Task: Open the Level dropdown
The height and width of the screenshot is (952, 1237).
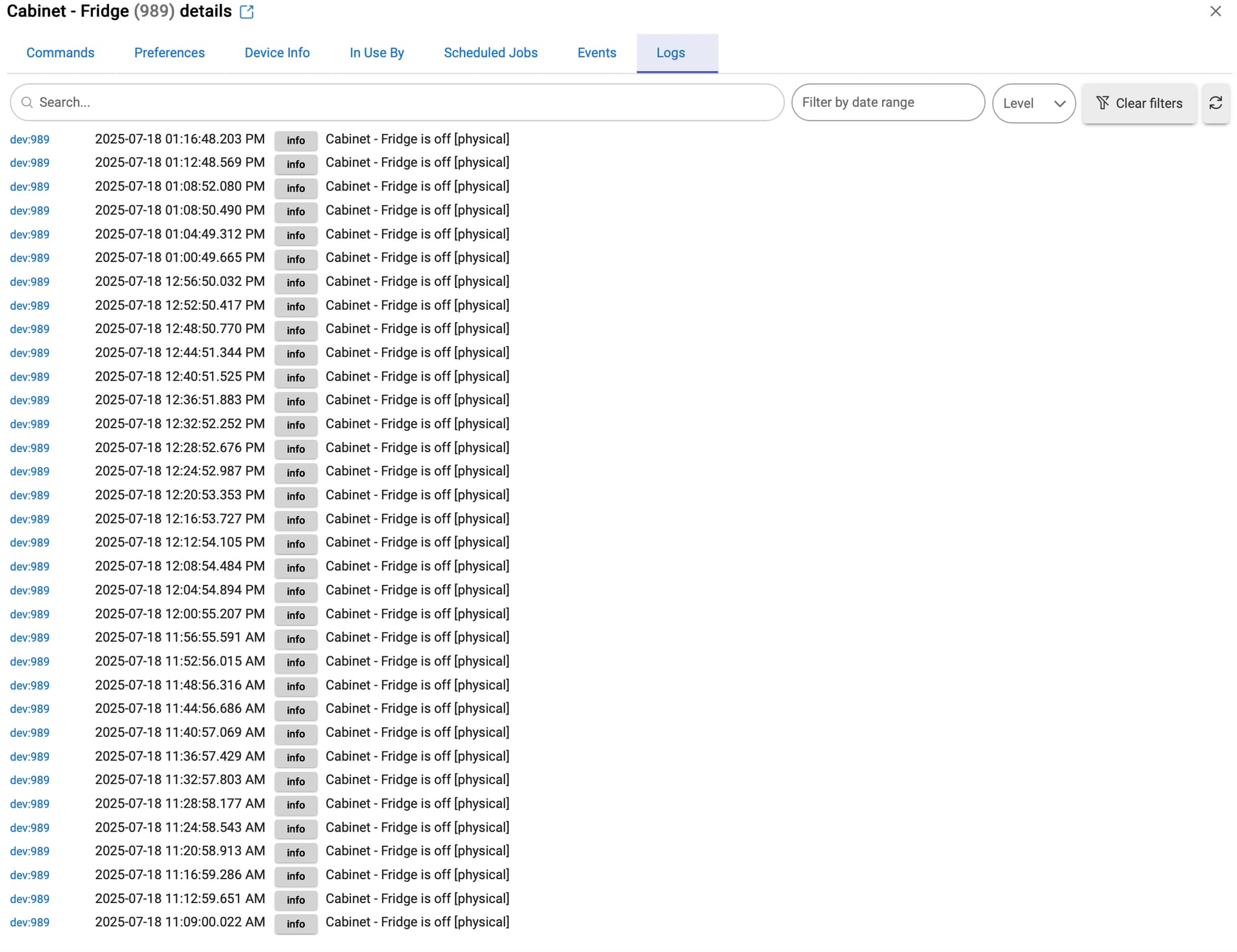Action: [x=1033, y=103]
